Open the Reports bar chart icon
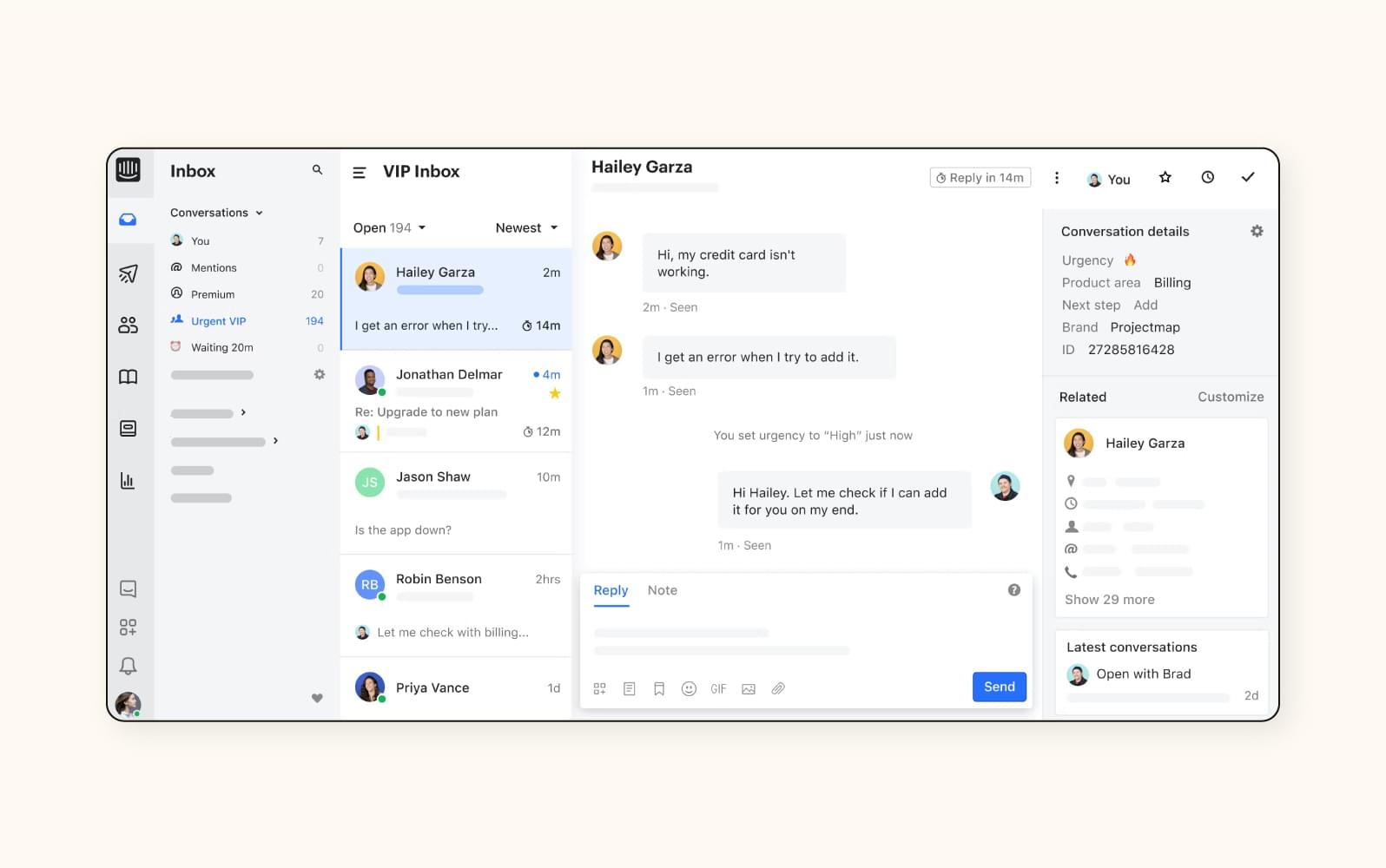The image size is (1386, 868). pos(128,480)
